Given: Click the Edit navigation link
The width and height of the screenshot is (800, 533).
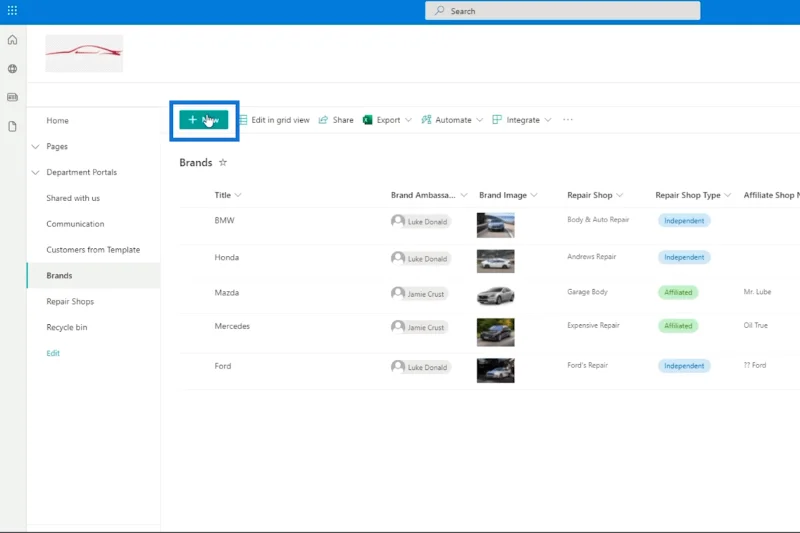Looking at the screenshot, I should (x=53, y=353).
